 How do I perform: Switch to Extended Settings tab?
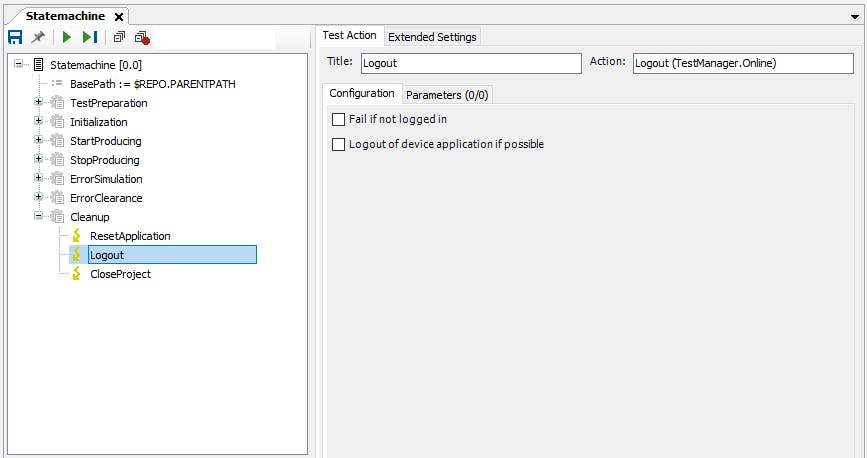pyautogui.click(x=432, y=37)
